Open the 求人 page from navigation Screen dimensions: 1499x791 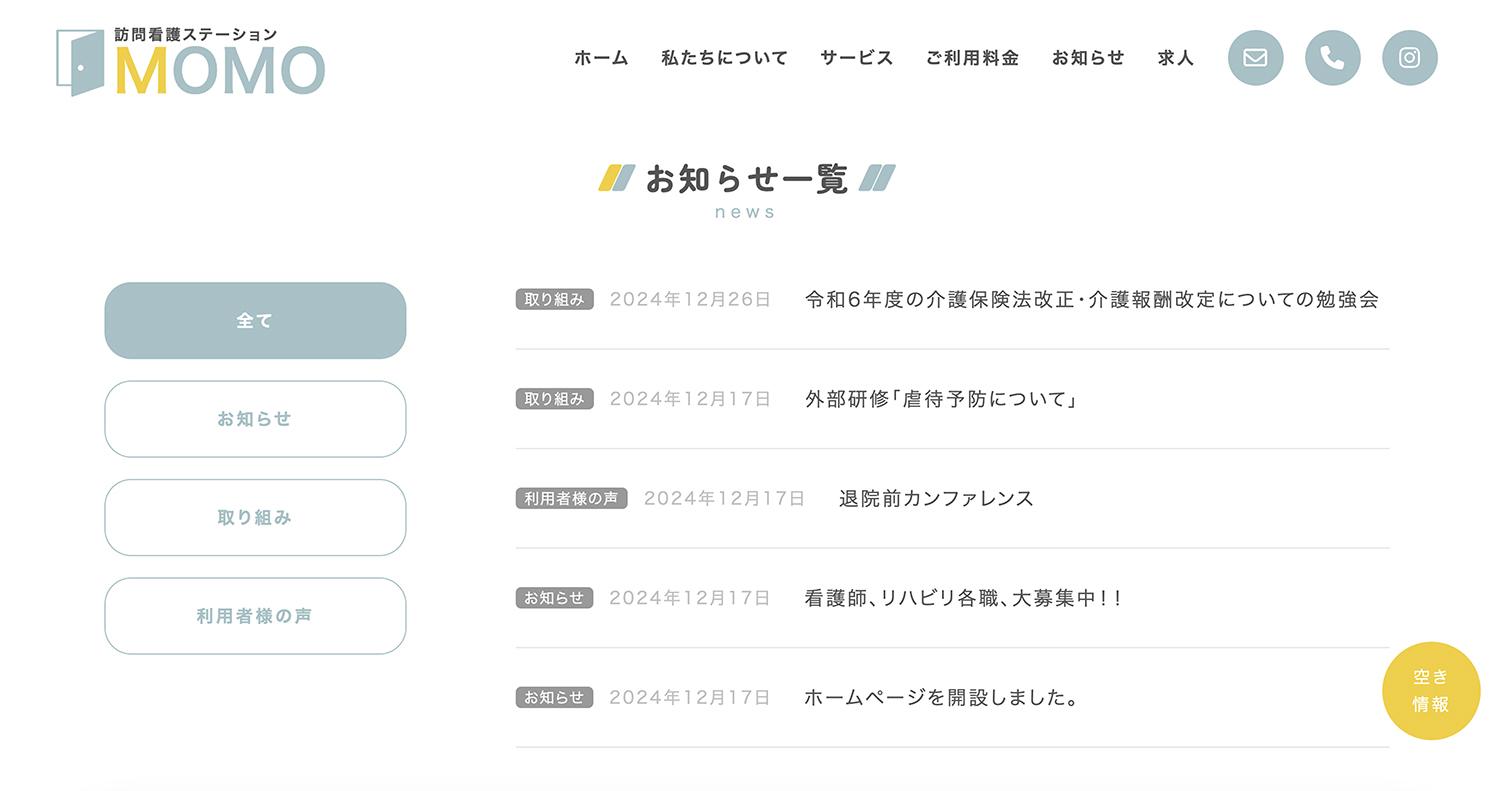(1175, 58)
